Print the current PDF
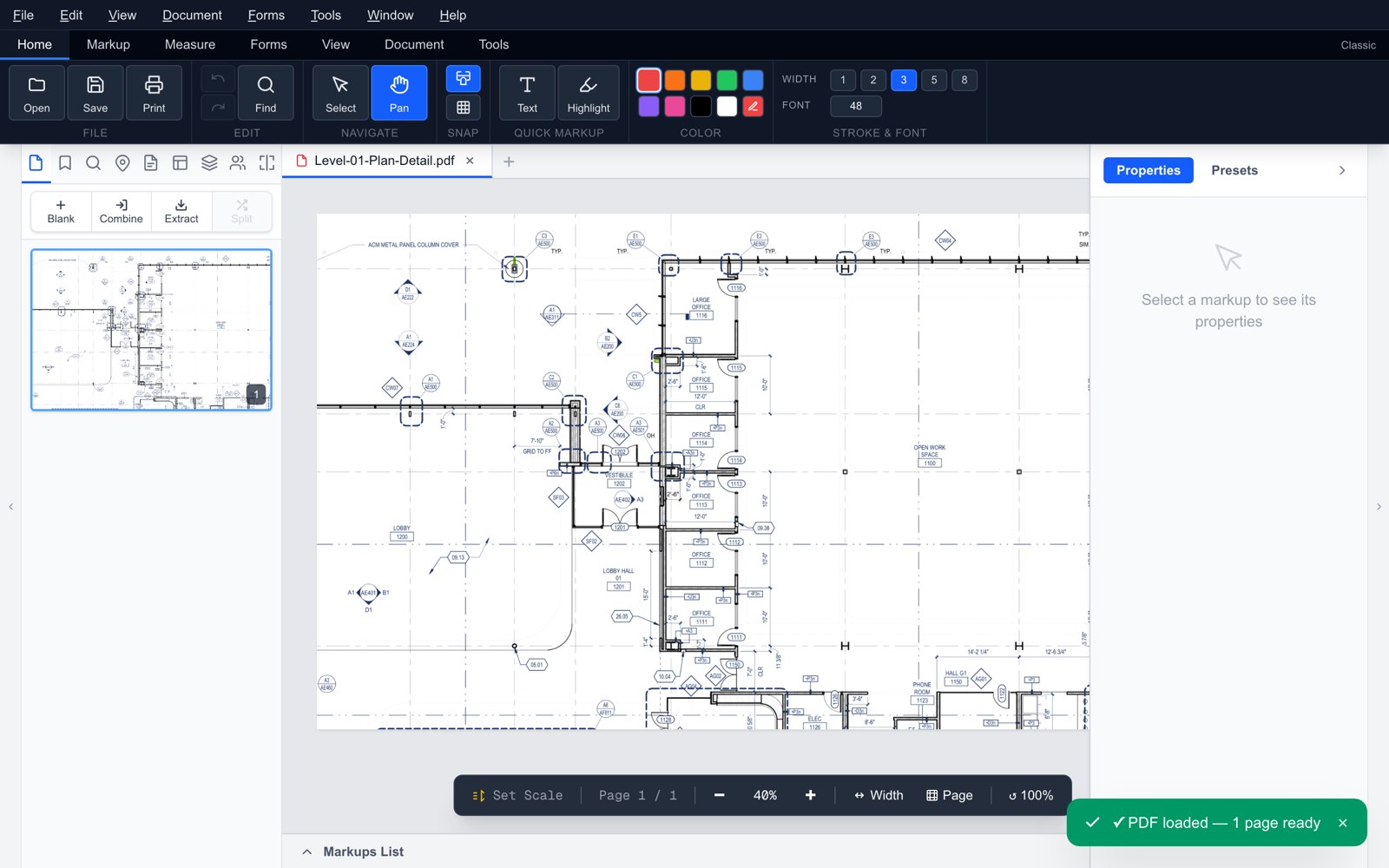The height and width of the screenshot is (868, 1389). (154, 93)
